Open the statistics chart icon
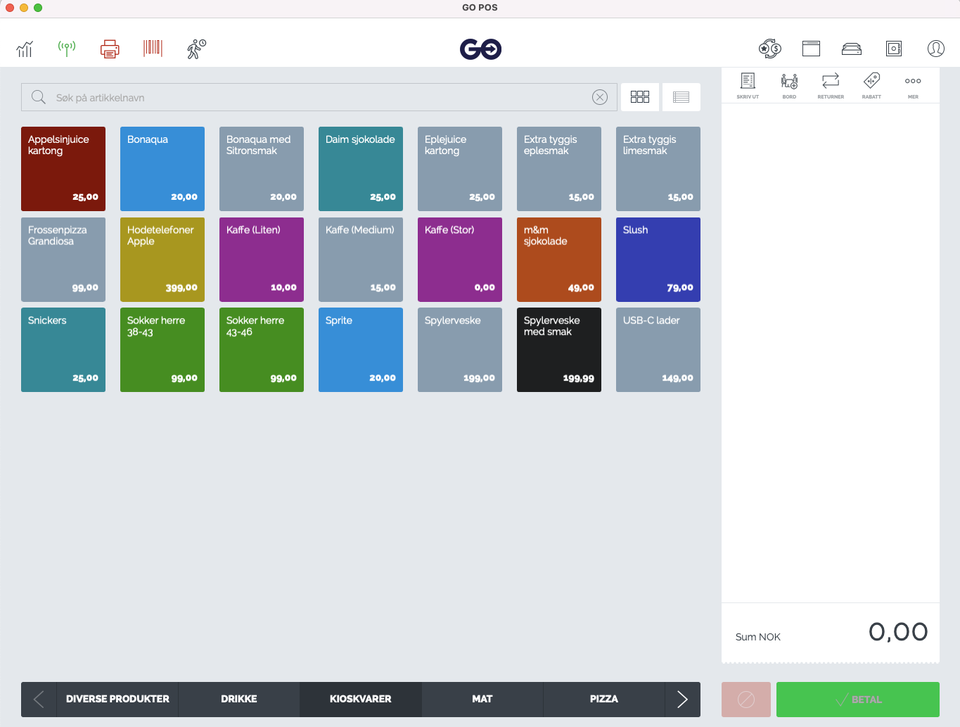The width and height of the screenshot is (960, 727). (24, 48)
